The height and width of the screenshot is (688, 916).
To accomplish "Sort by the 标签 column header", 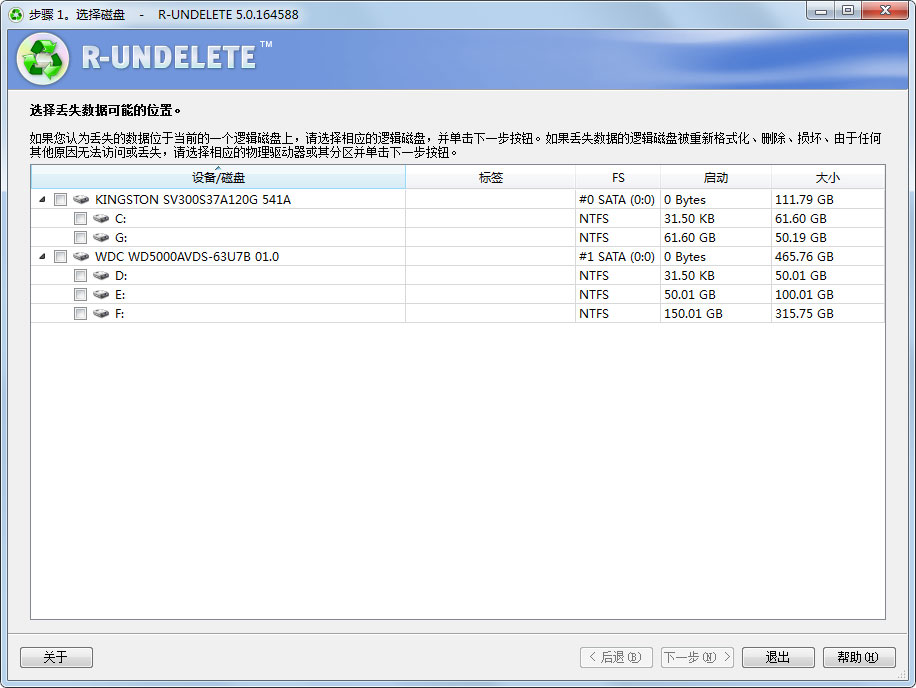I will point(490,178).
